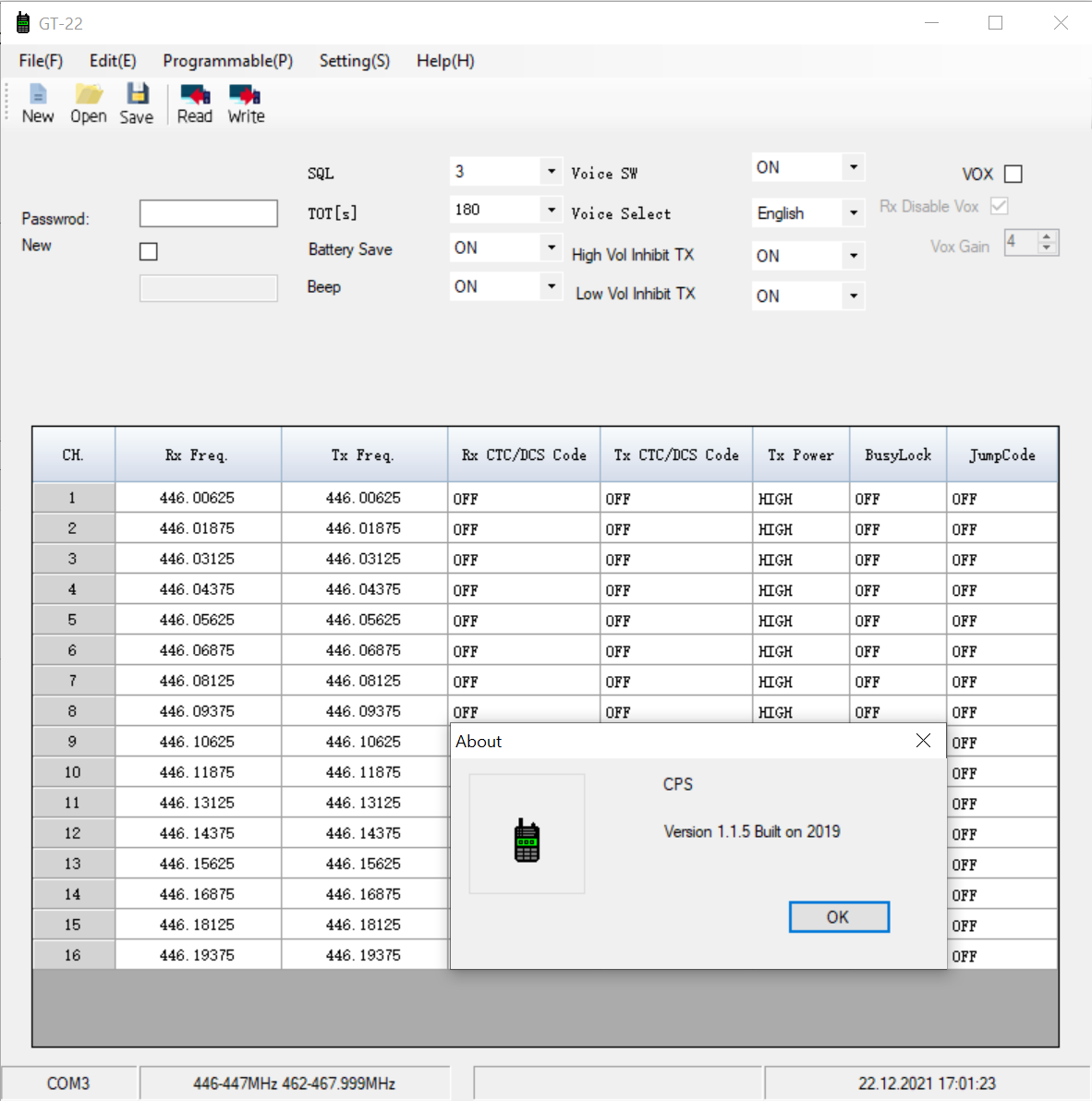Open the File(F) menu

[x=41, y=61]
